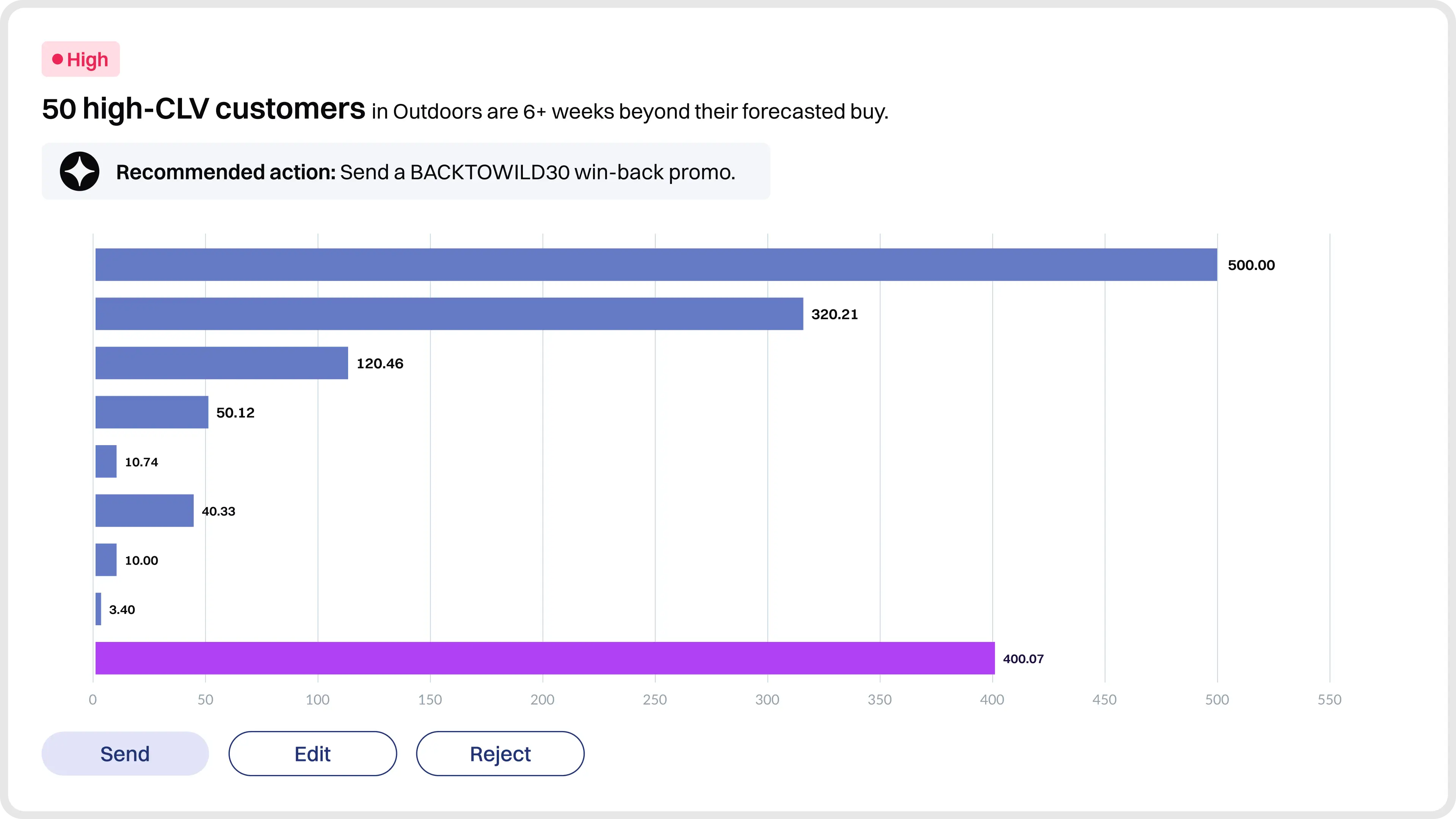
Task: Click the Send button
Action: click(x=125, y=753)
